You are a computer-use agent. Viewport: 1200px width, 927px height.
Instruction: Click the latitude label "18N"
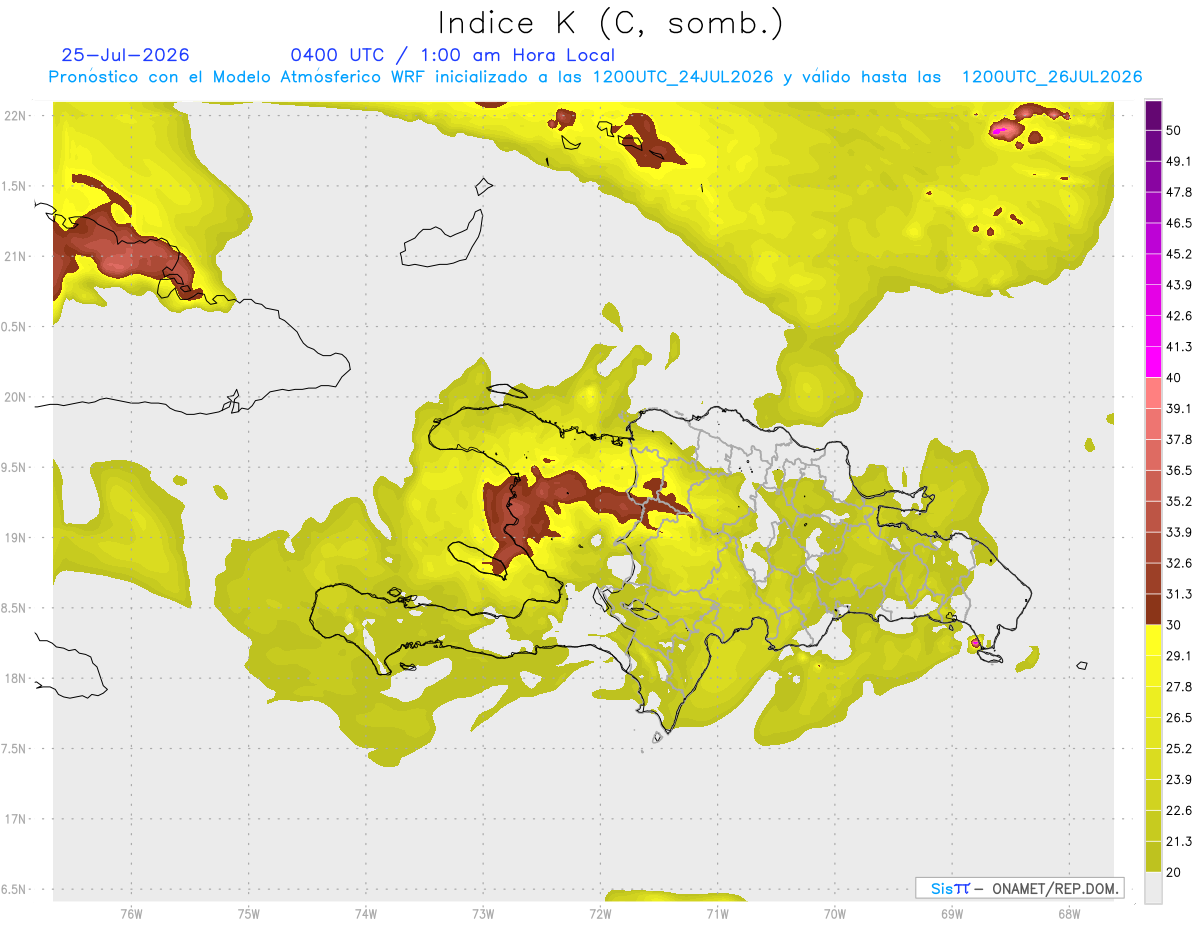[x=16, y=679]
